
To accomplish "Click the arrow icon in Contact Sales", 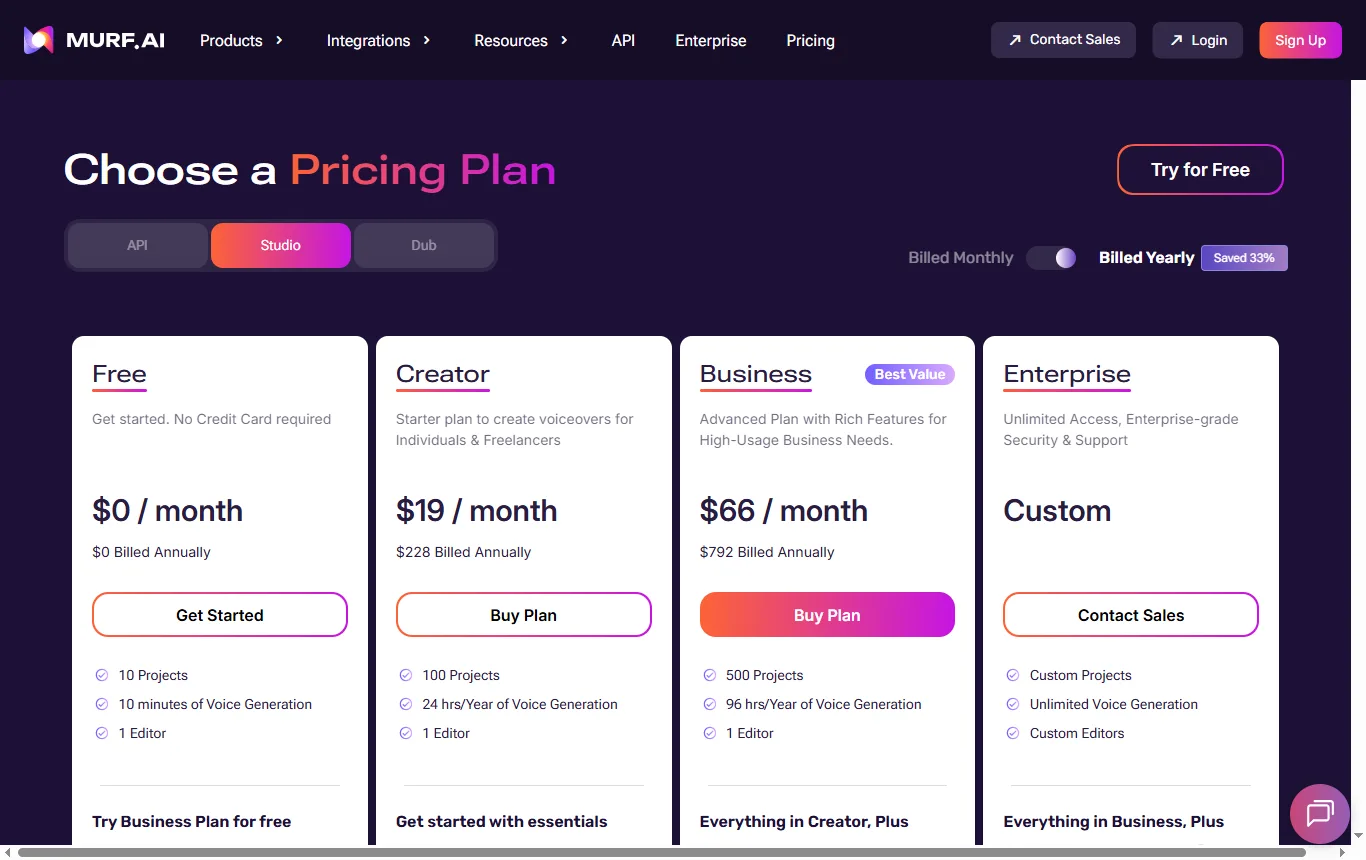I will (1015, 40).
